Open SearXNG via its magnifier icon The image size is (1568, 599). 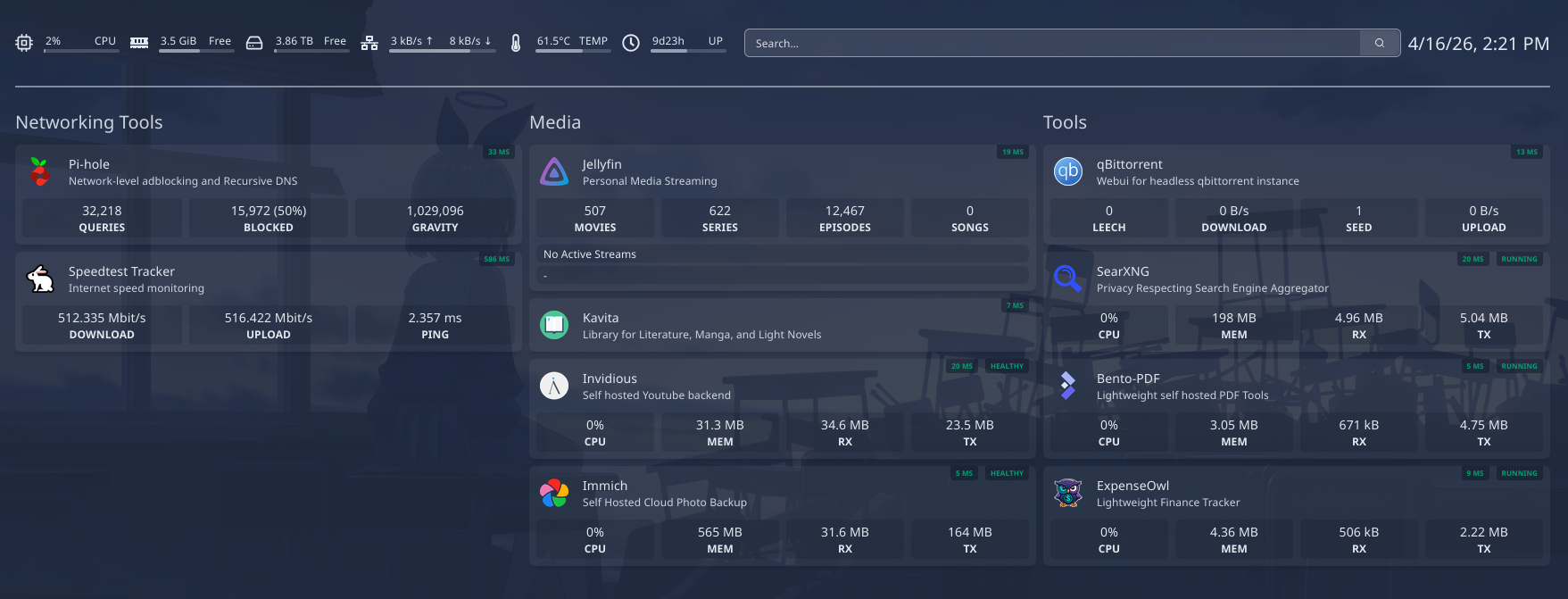[1068, 279]
